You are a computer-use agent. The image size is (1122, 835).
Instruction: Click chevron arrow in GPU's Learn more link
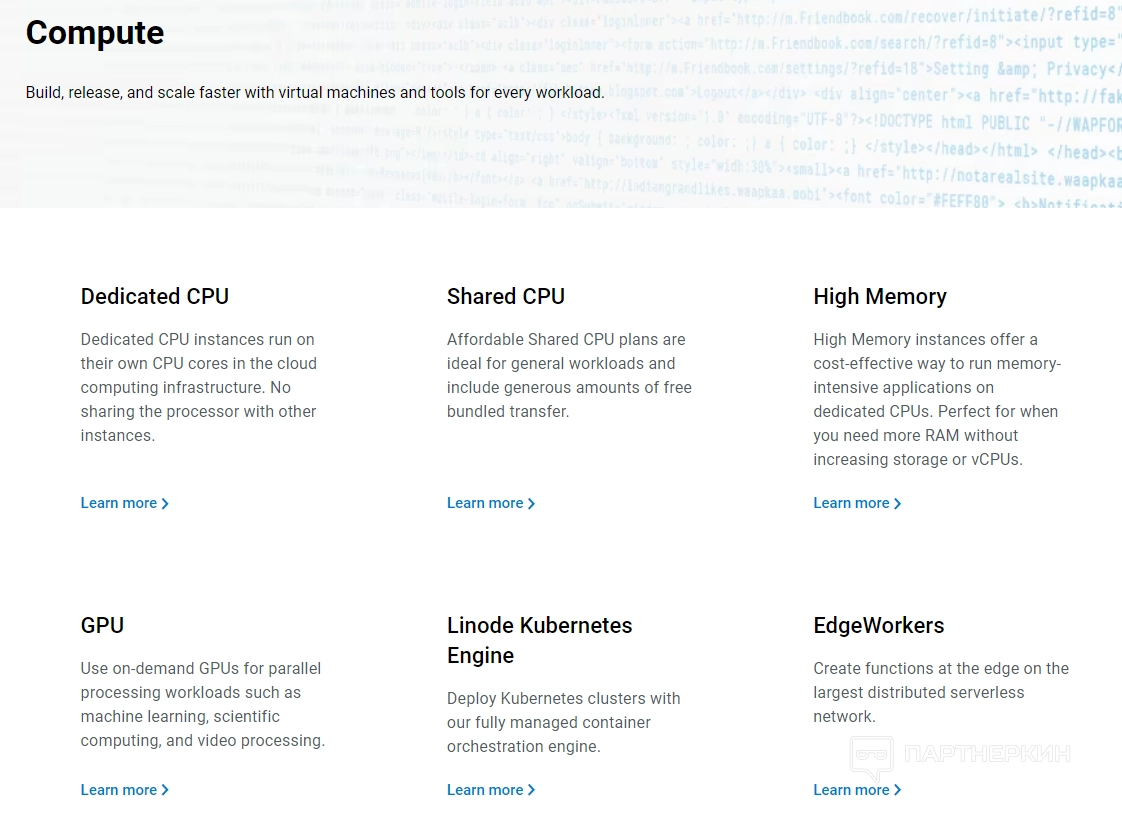pos(165,791)
